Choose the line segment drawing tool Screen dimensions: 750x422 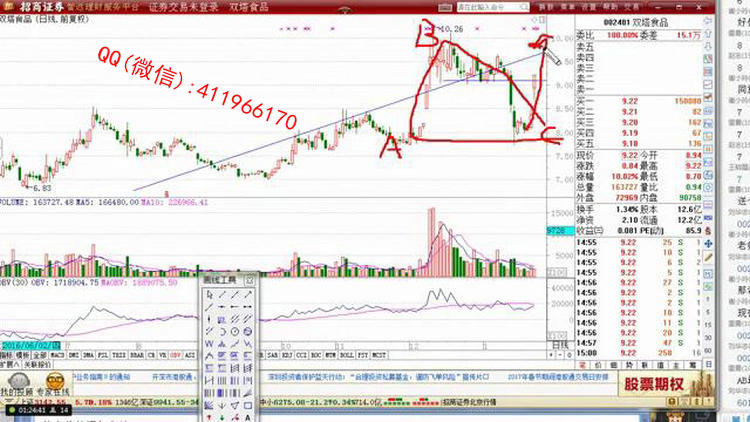[x=222, y=295]
